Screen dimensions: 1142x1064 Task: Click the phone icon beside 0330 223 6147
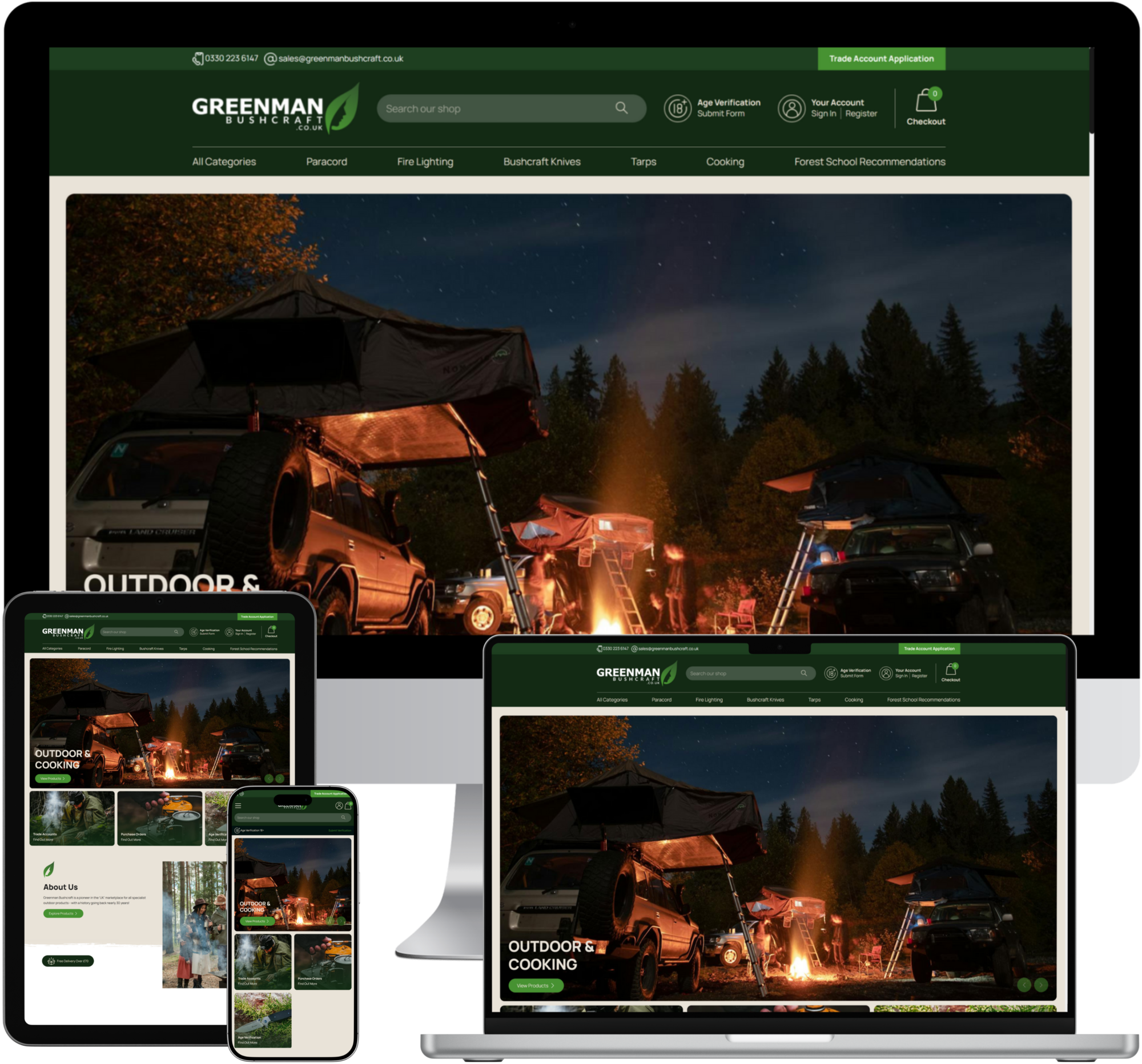[x=199, y=58]
